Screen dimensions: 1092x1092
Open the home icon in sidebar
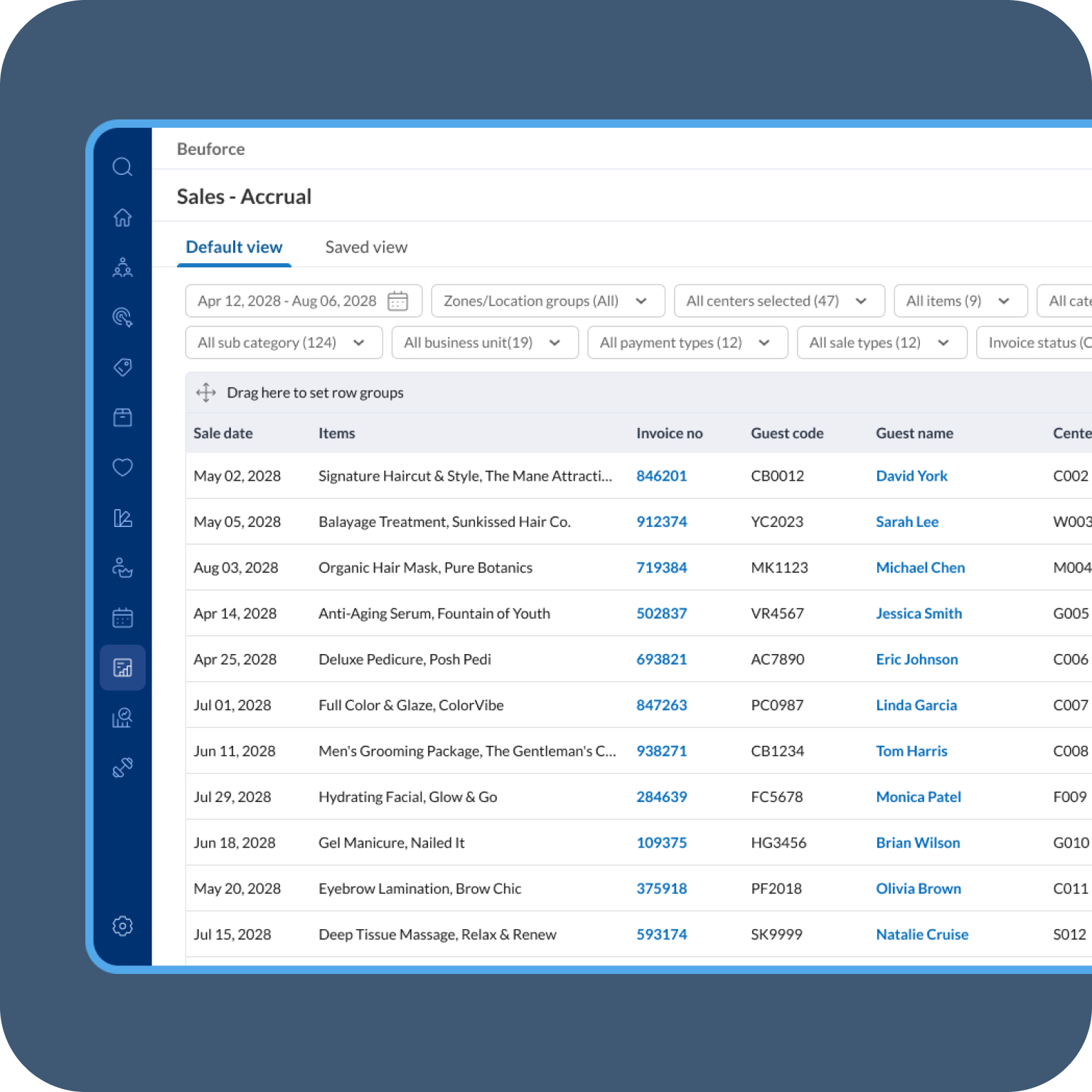pos(122,218)
